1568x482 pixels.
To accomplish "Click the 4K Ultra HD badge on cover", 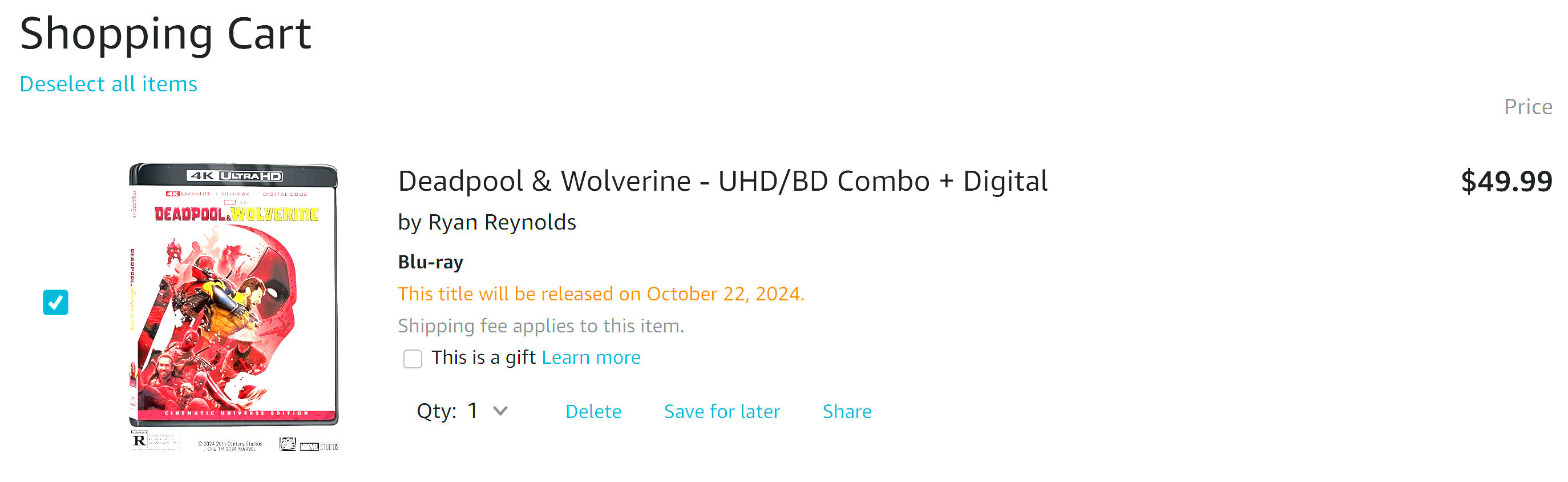I will tap(235, 175).
